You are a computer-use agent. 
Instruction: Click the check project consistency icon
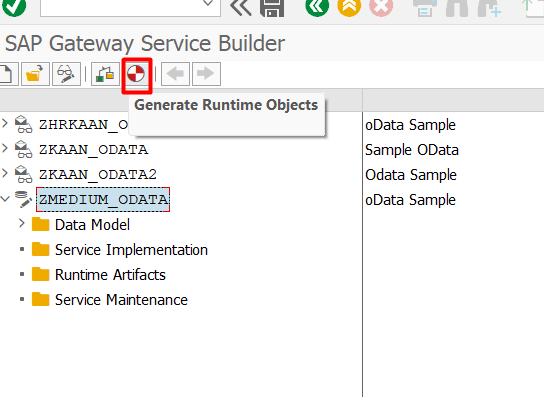105,74
